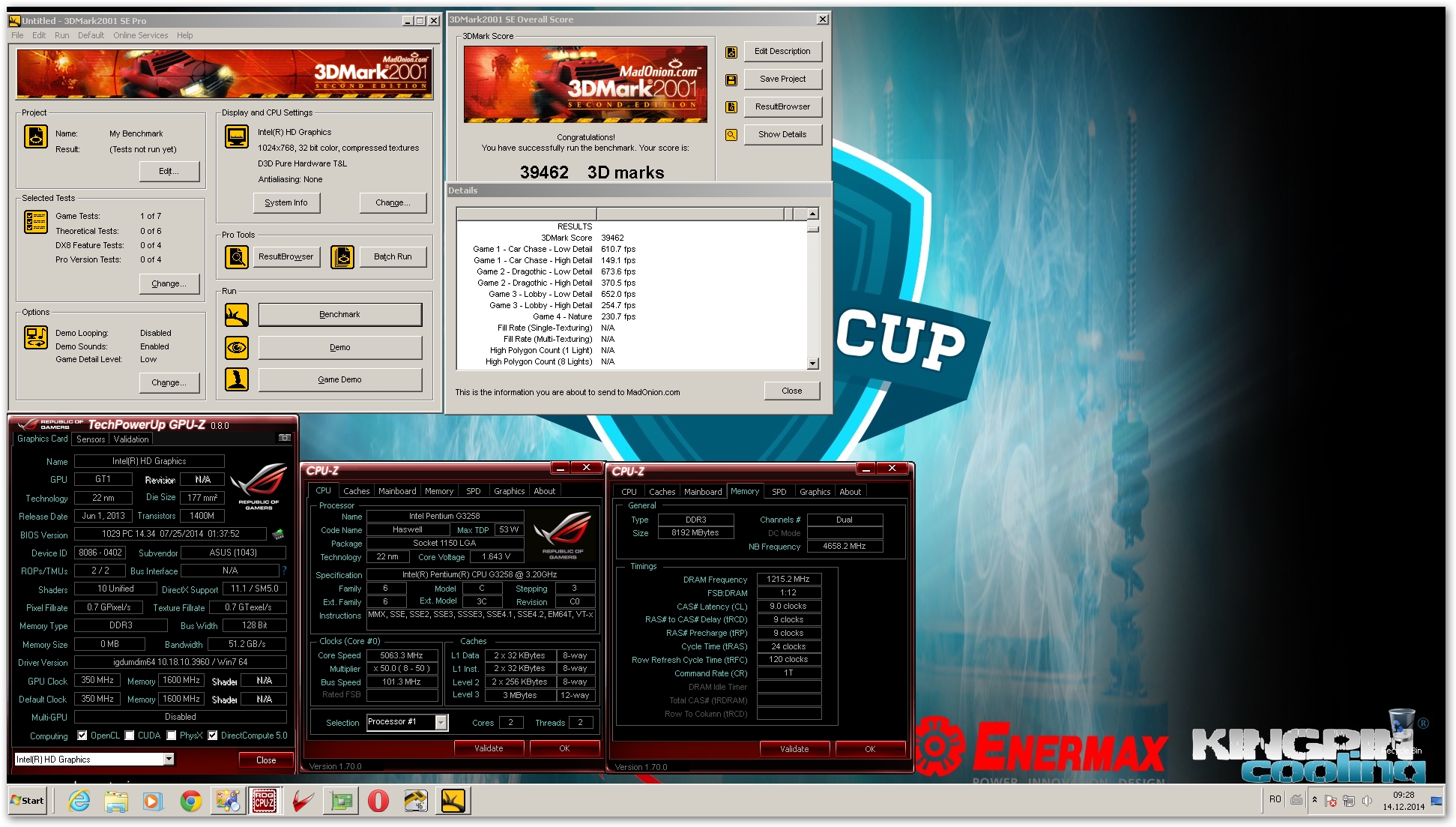Switch to the SPD tab in right CPU-Z
Image resolution: width=1456 pixels, height=827 pixels.
pos(779,492)
